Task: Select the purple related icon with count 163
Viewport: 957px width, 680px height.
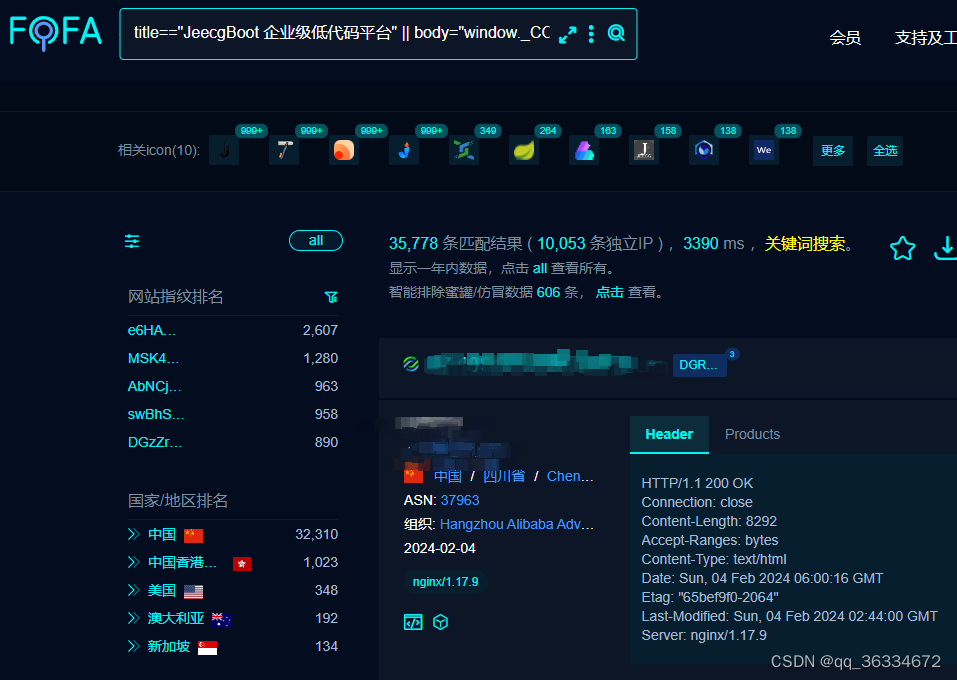Action: (584, 150)
